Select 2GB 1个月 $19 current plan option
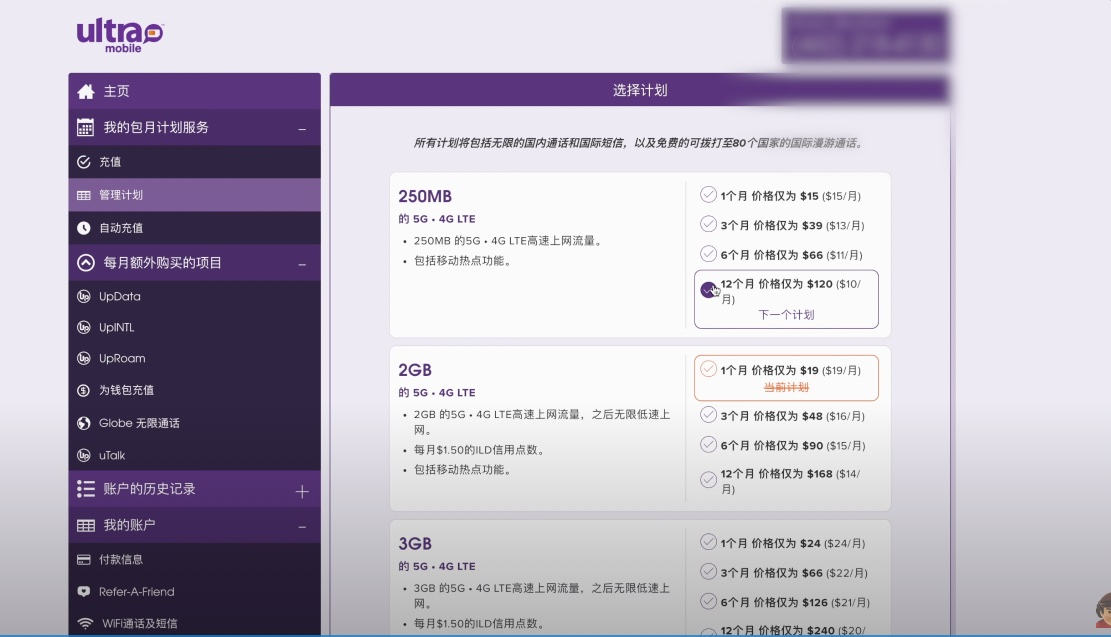The height and width of the screenshot is (637, 1111). pyautogui.click(x=709, y=368)
